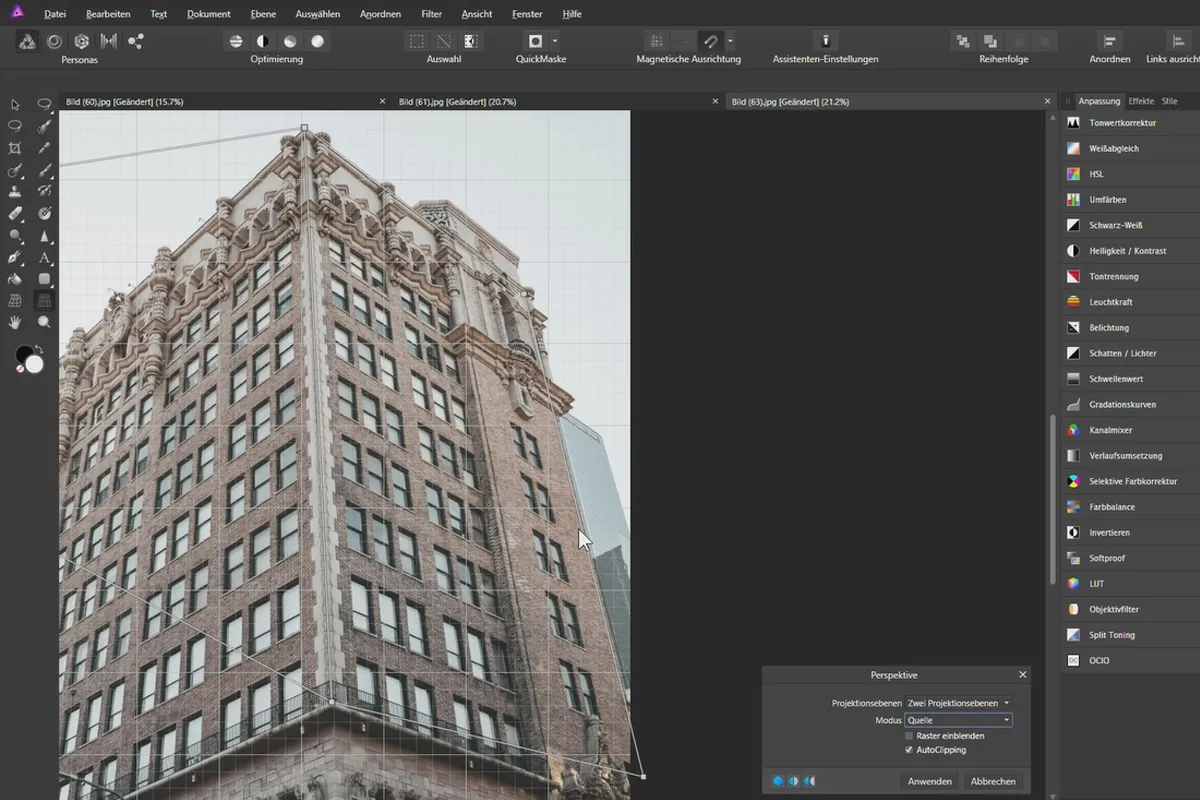Viewport: 1200px width, 800px height.
Task: Select the Hand view tool
Action: pos(15,323)
